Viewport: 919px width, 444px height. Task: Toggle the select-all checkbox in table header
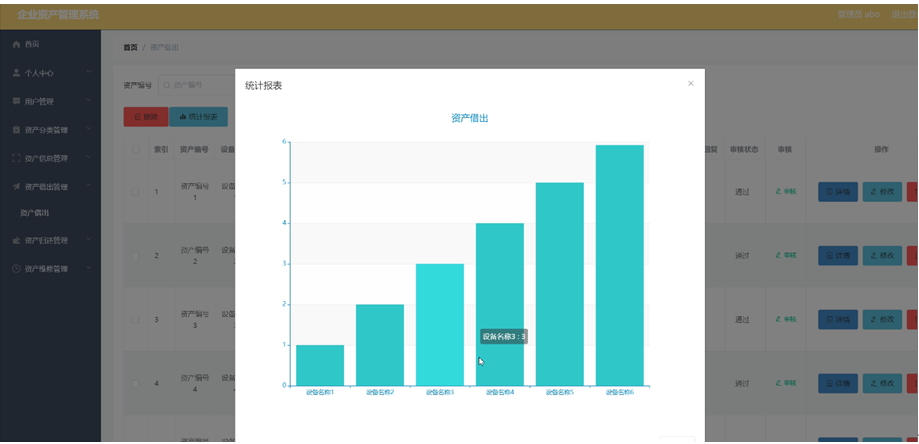tap(136, 149)
